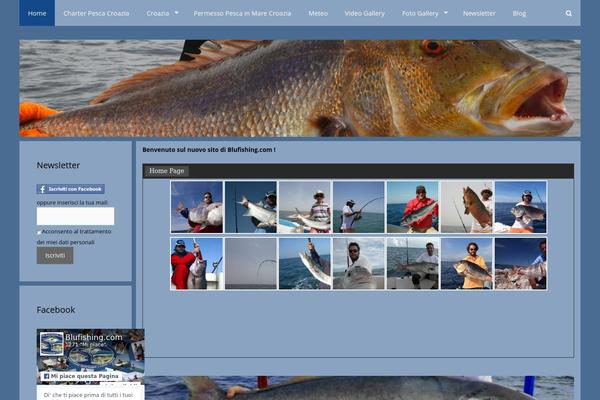Click the Benvenuto sul nuovo sito text
The width and height of the screenshot is (600, 400).
pyautogui.click(x=209, y=150)
